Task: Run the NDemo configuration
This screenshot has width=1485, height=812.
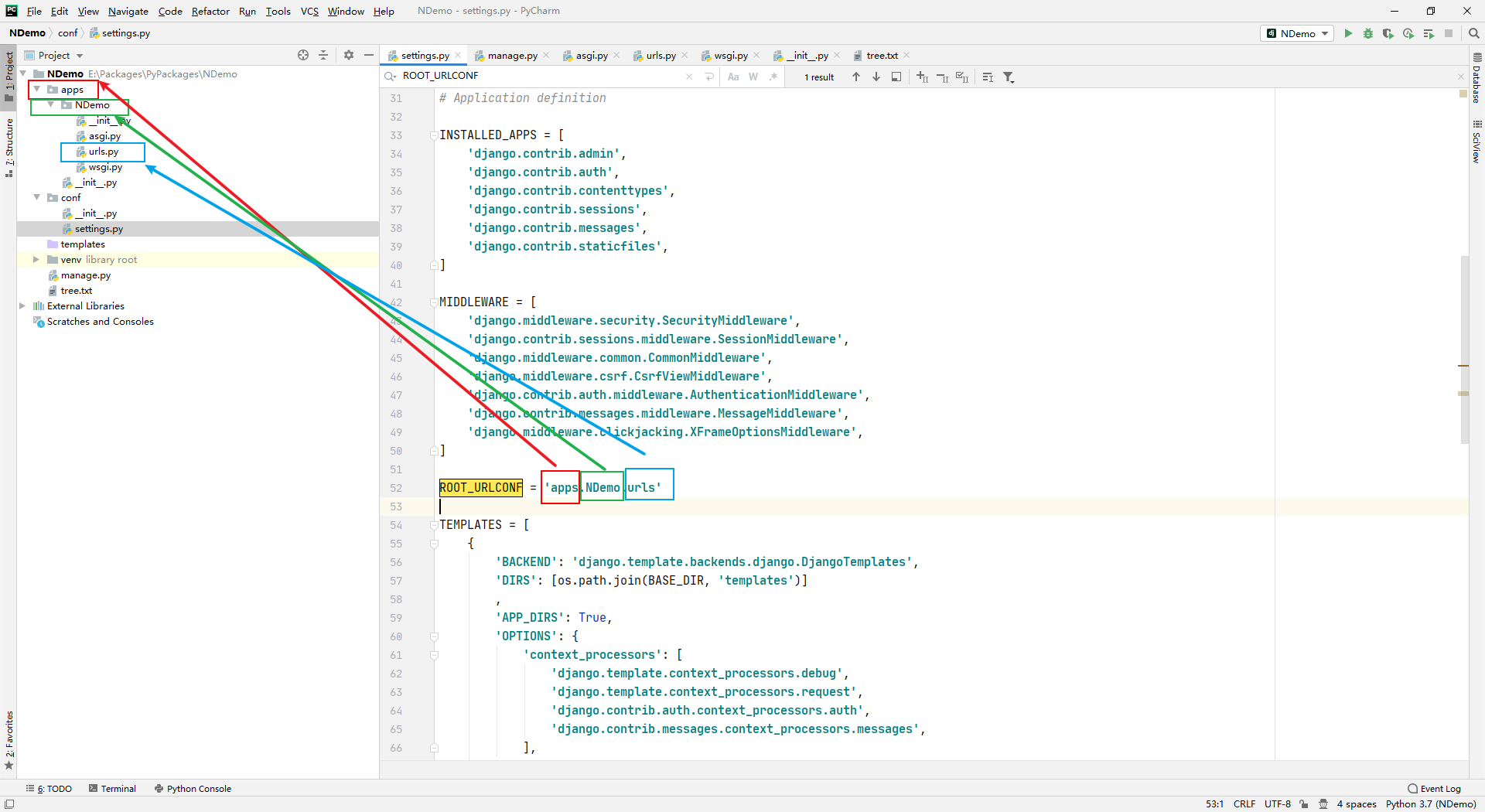Action: (x=1348, y=33)
